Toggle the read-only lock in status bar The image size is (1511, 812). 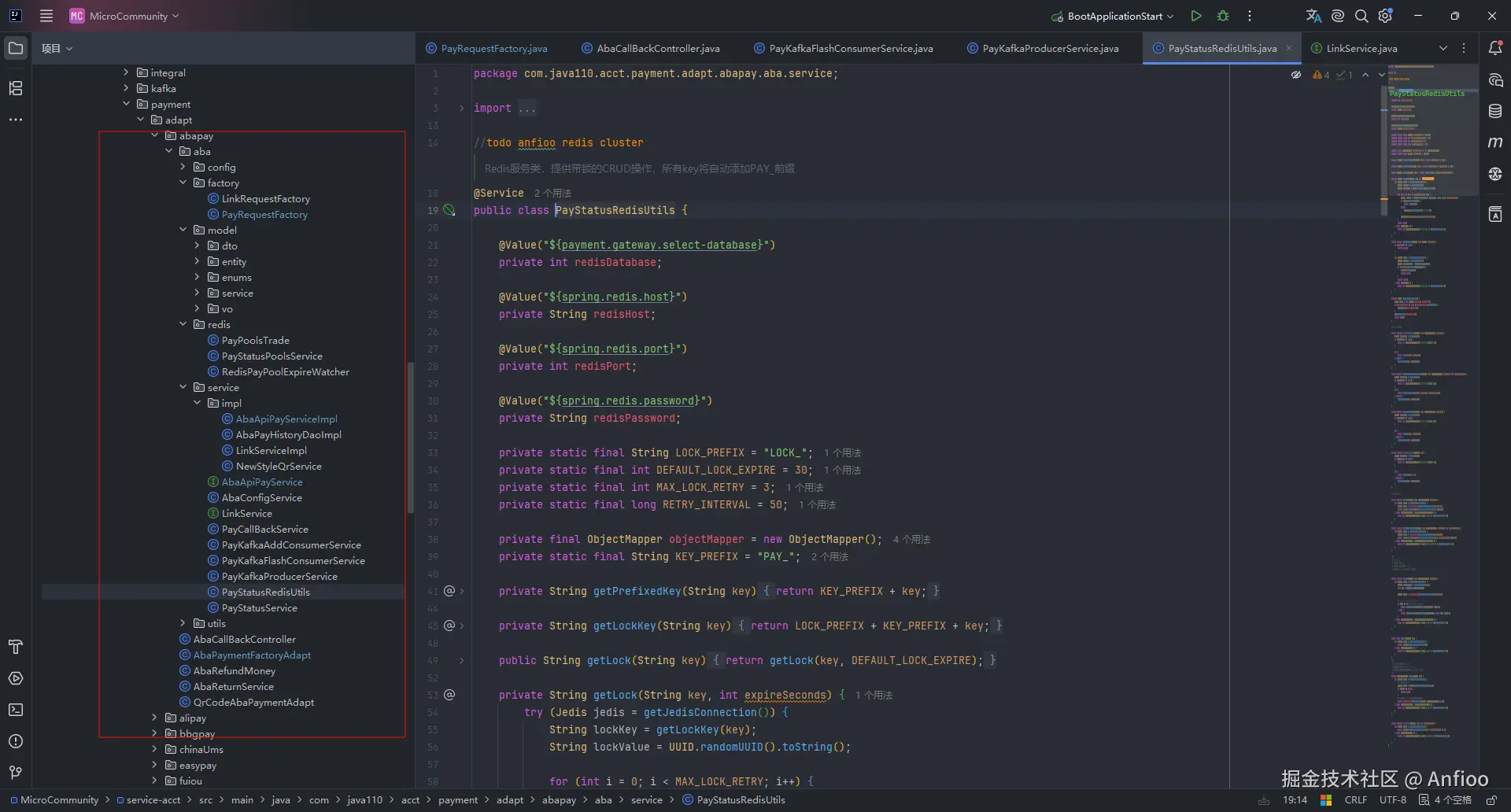[x=1491, y=800]
